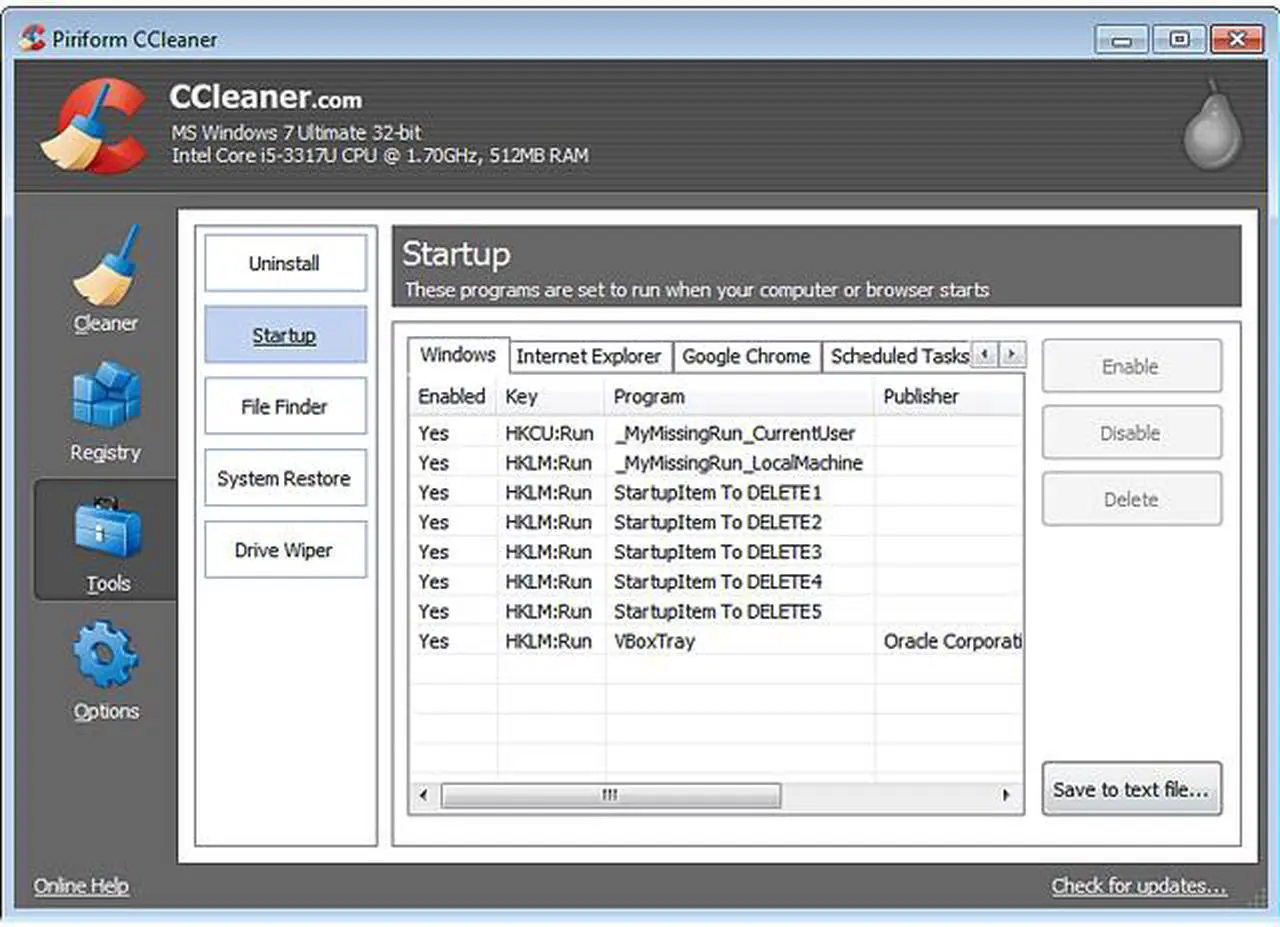Switch to the Google Chrome tab
The height and width of the screenshot is (927, 1280).
click(x=746, y=356)
